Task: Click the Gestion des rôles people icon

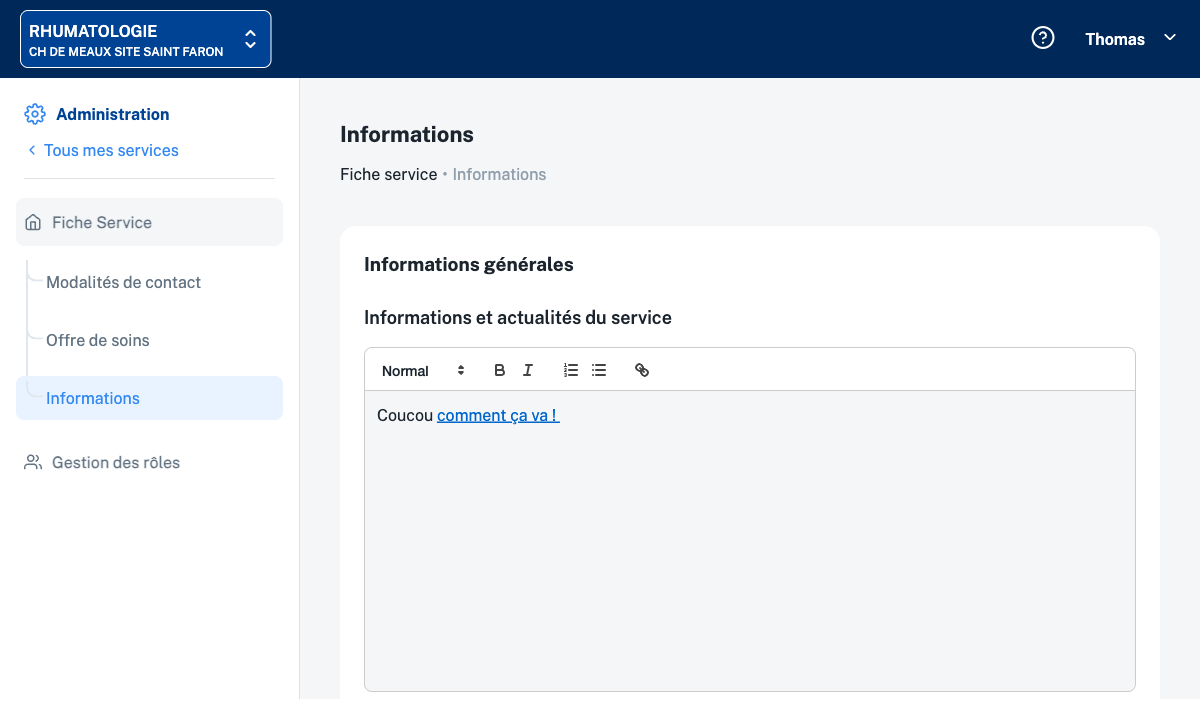Action: [x=33, y=462]
